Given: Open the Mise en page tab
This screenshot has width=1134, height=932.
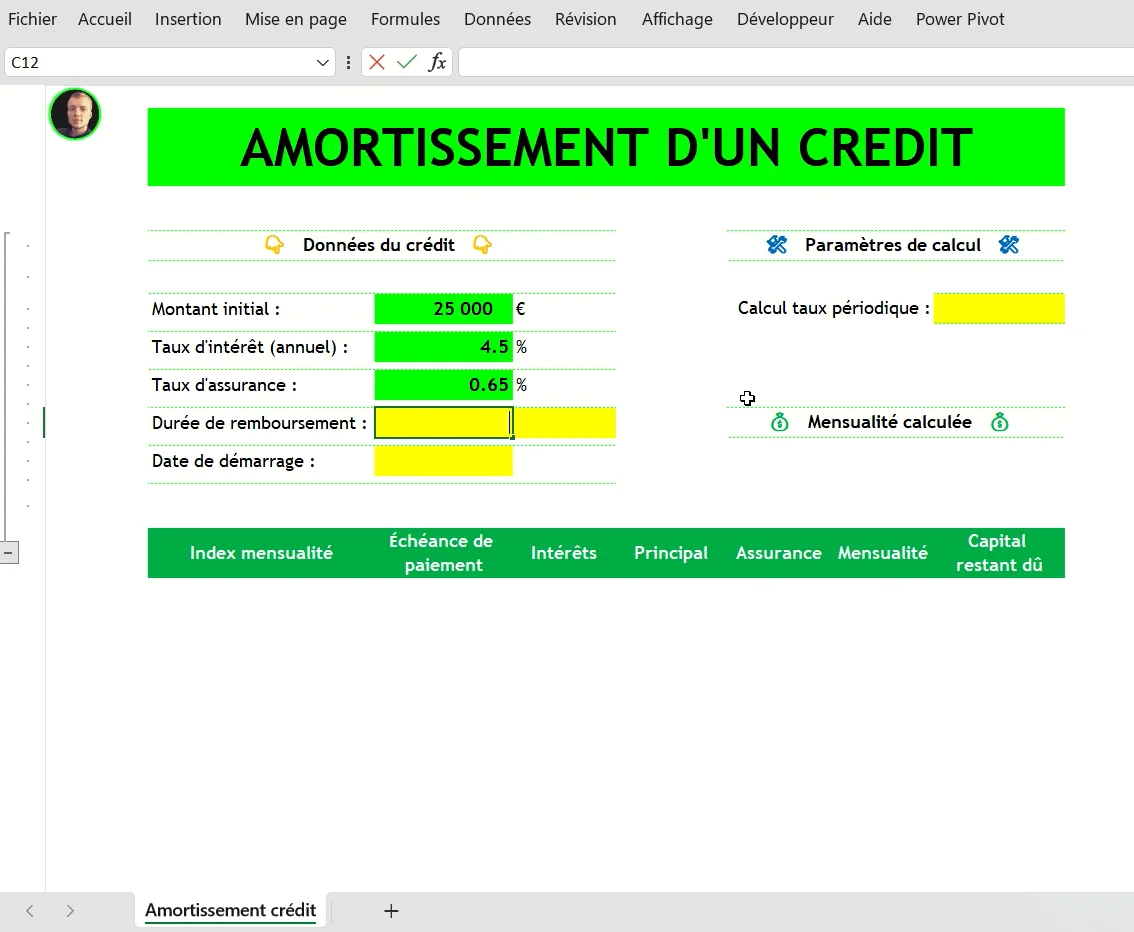Looking at the screenshot, I should coord(296,20).
